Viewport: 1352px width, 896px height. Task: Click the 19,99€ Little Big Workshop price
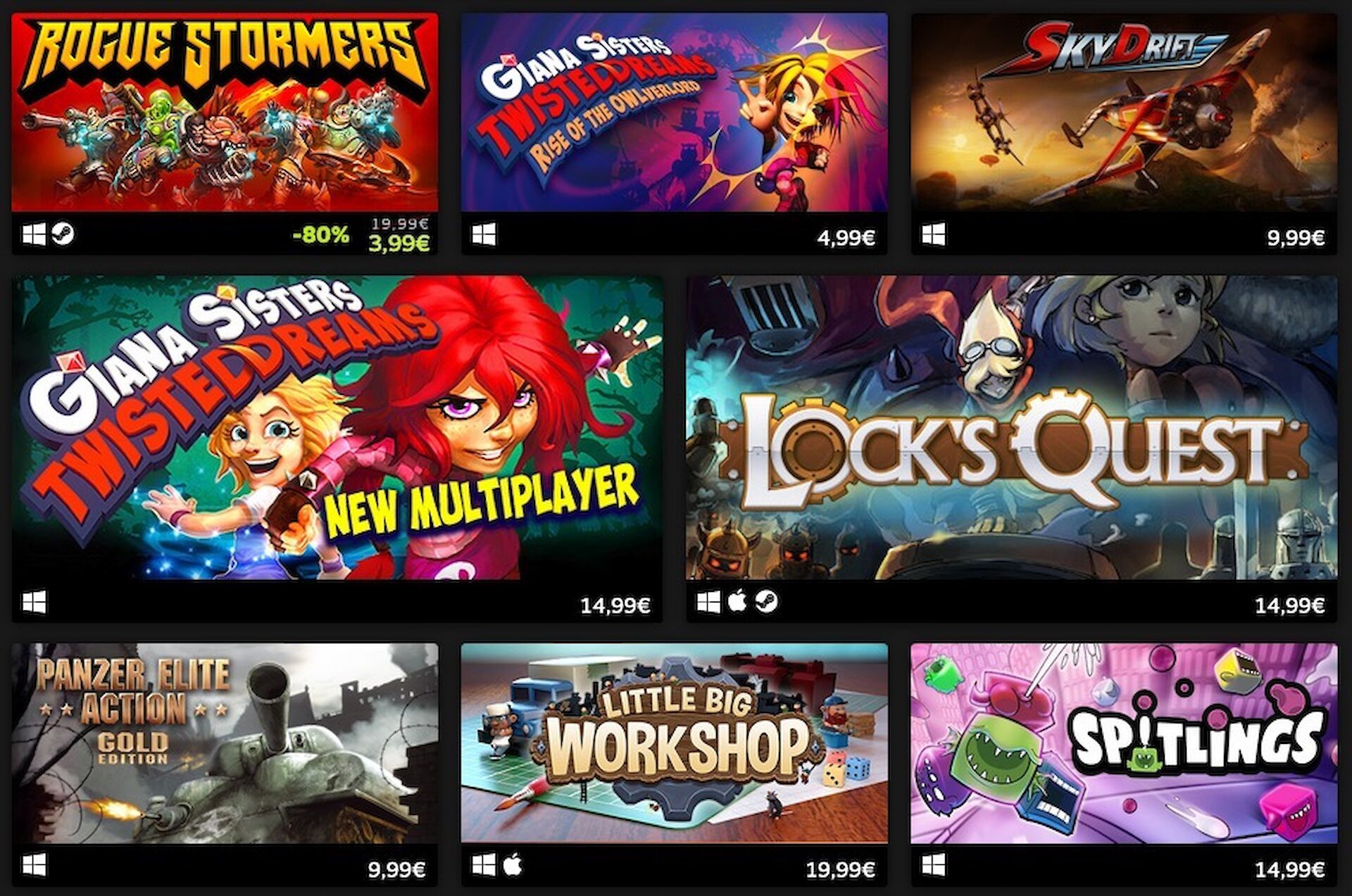point(840,870)
